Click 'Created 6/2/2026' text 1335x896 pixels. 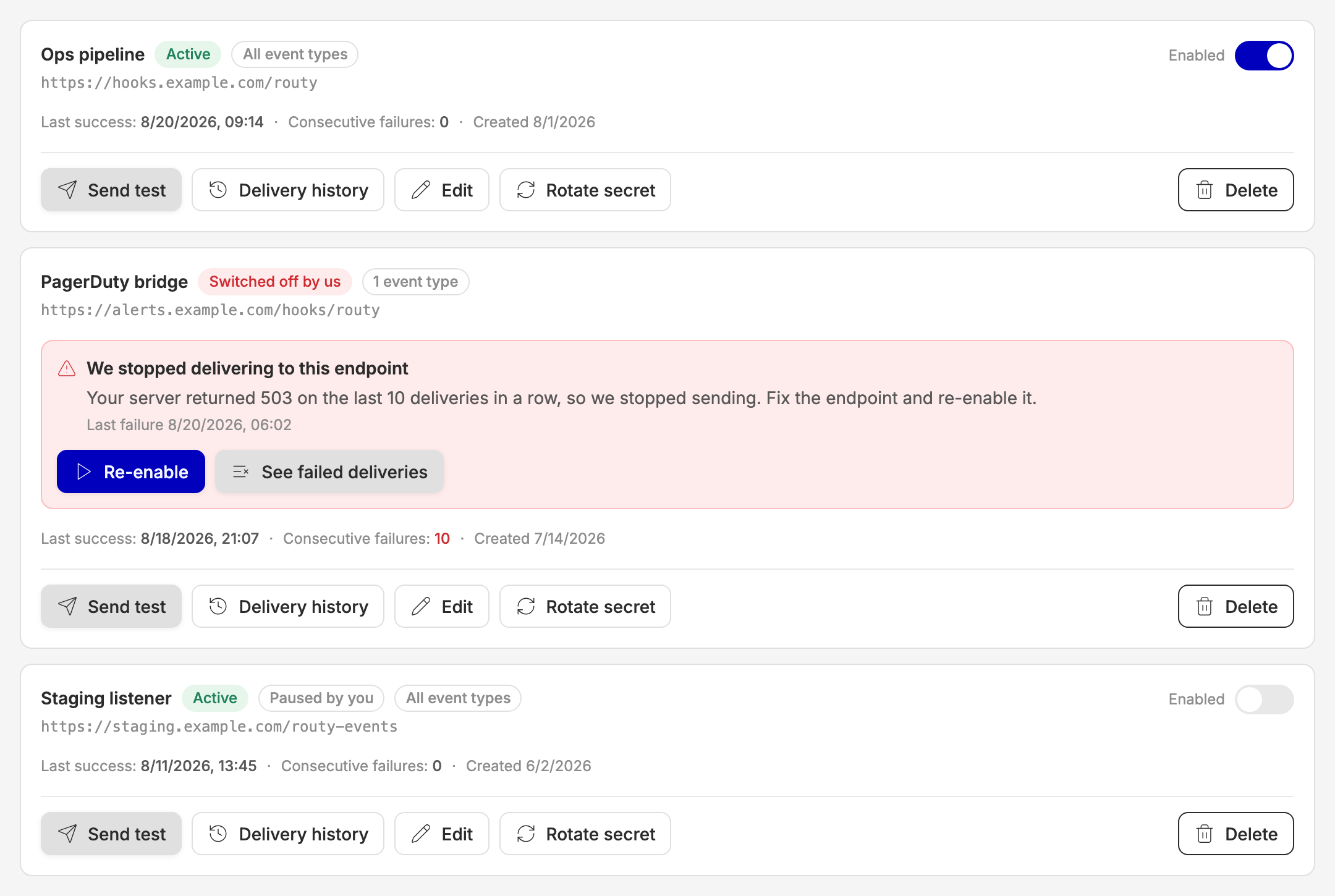528,766
